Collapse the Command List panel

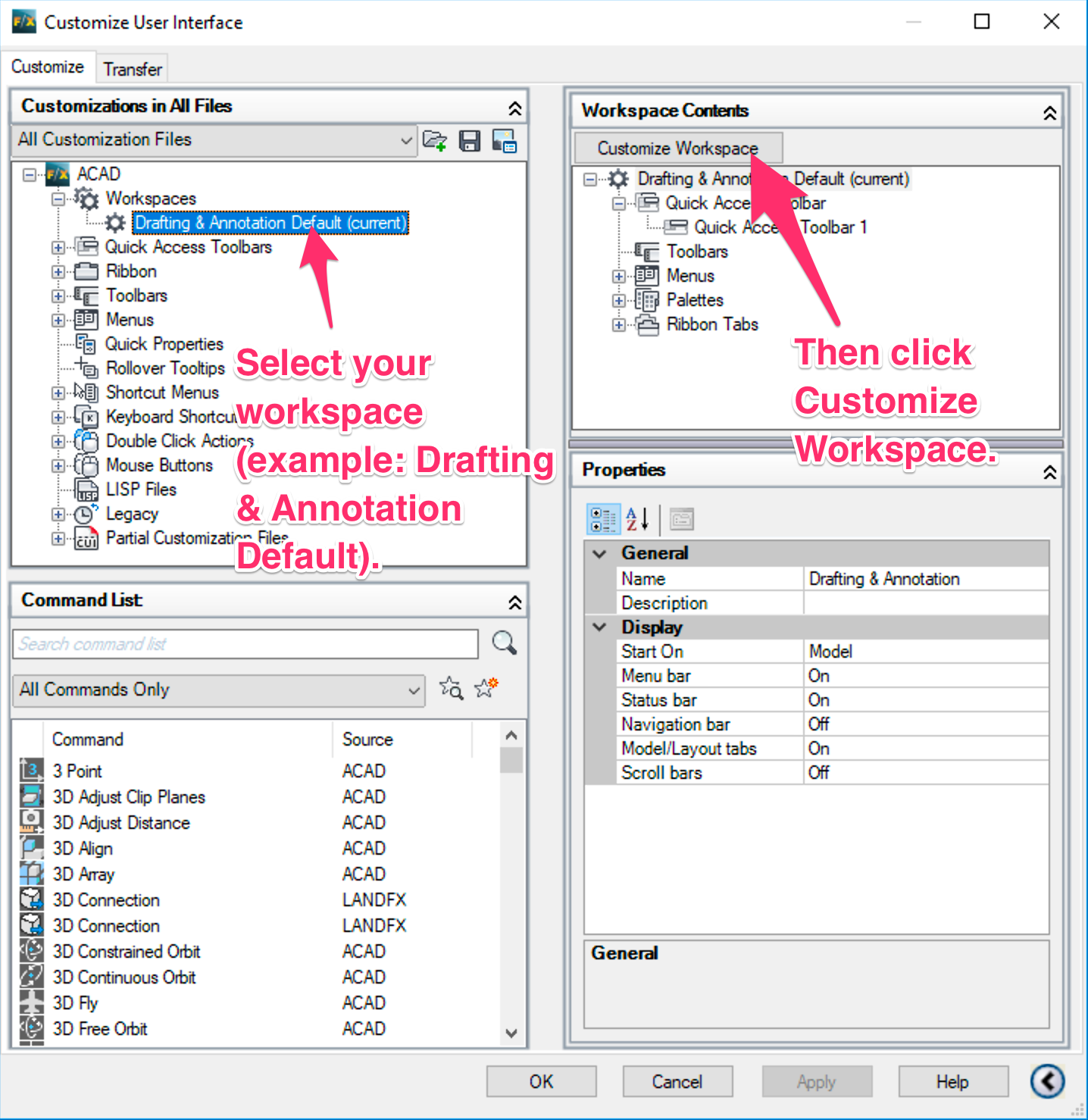[x=514, y=602]
